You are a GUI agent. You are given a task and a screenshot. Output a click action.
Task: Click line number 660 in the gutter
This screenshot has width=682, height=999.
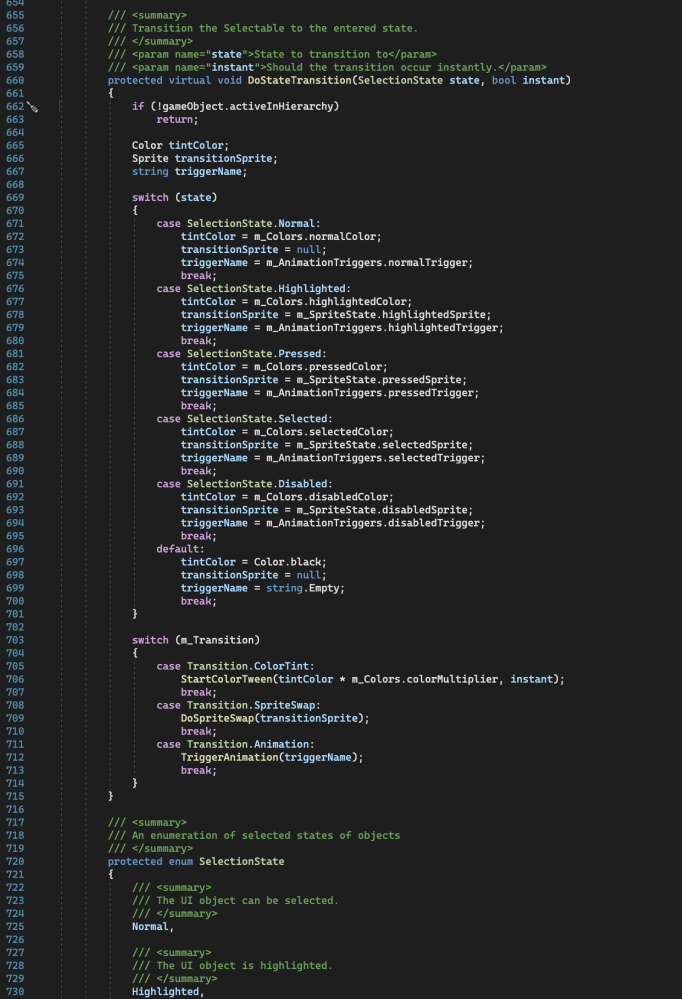15,80
